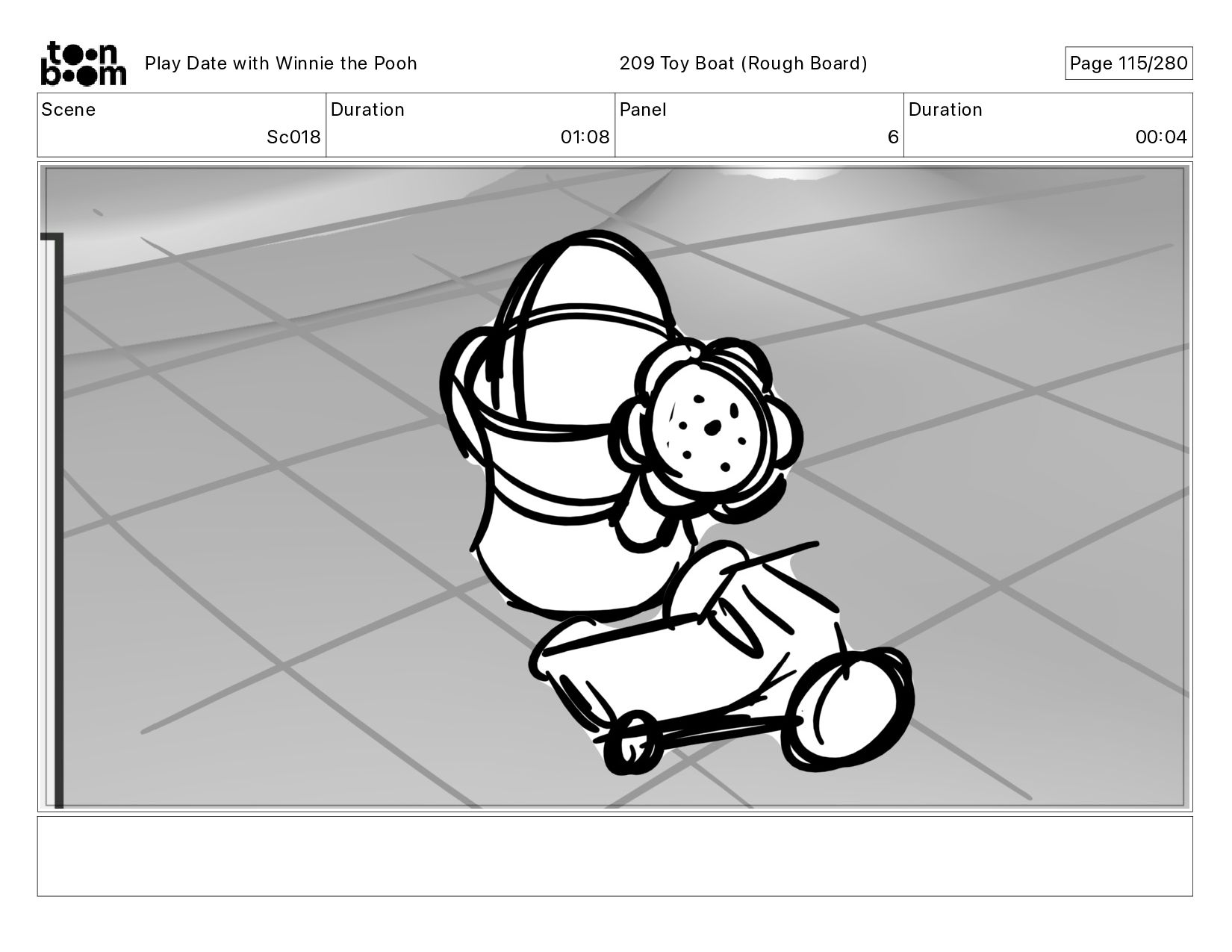Select the title "Play Date with Winnie the Pooh"
Viewport: 1232px width, 952px height.
281,63
